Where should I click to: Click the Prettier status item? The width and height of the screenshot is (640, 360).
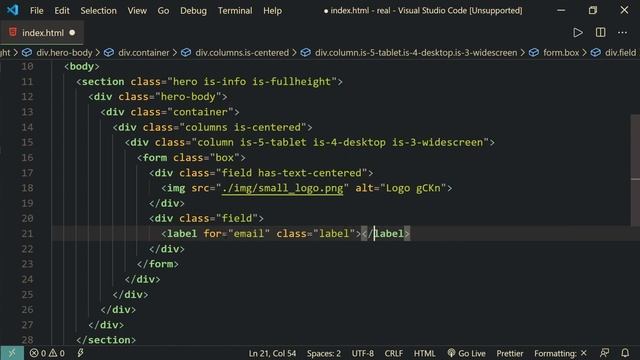pos(510,353)
